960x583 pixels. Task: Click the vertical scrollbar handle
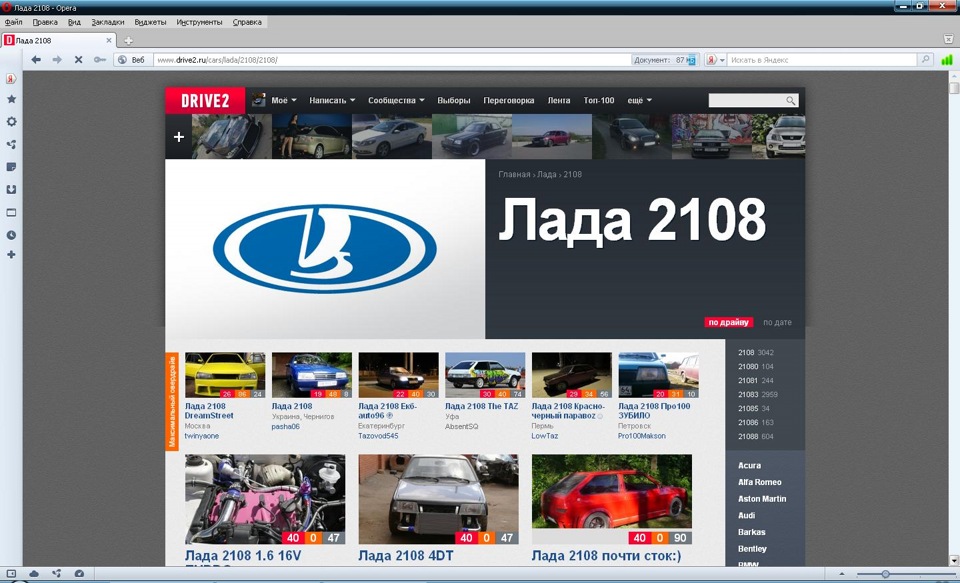click(x=954, y=88)
